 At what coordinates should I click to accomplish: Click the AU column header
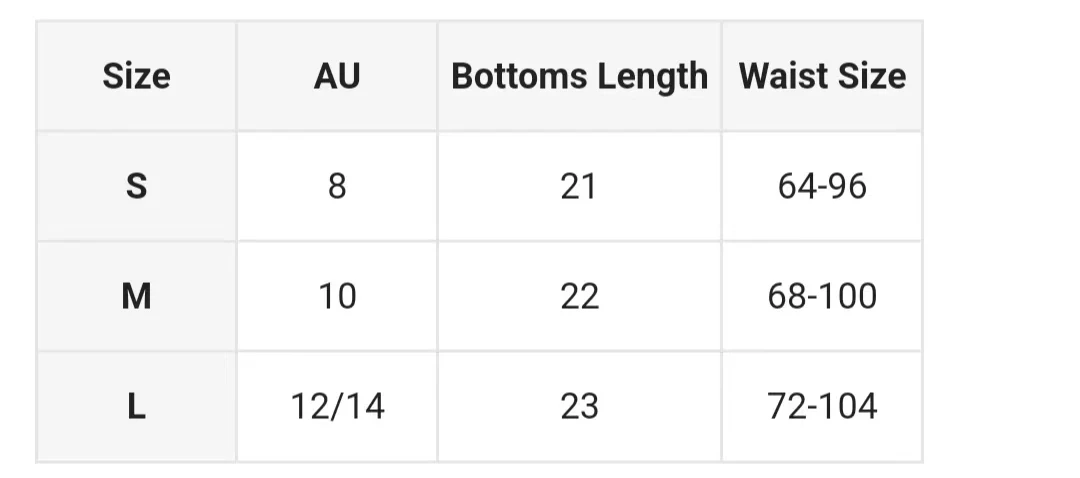[x=337, y=76]
